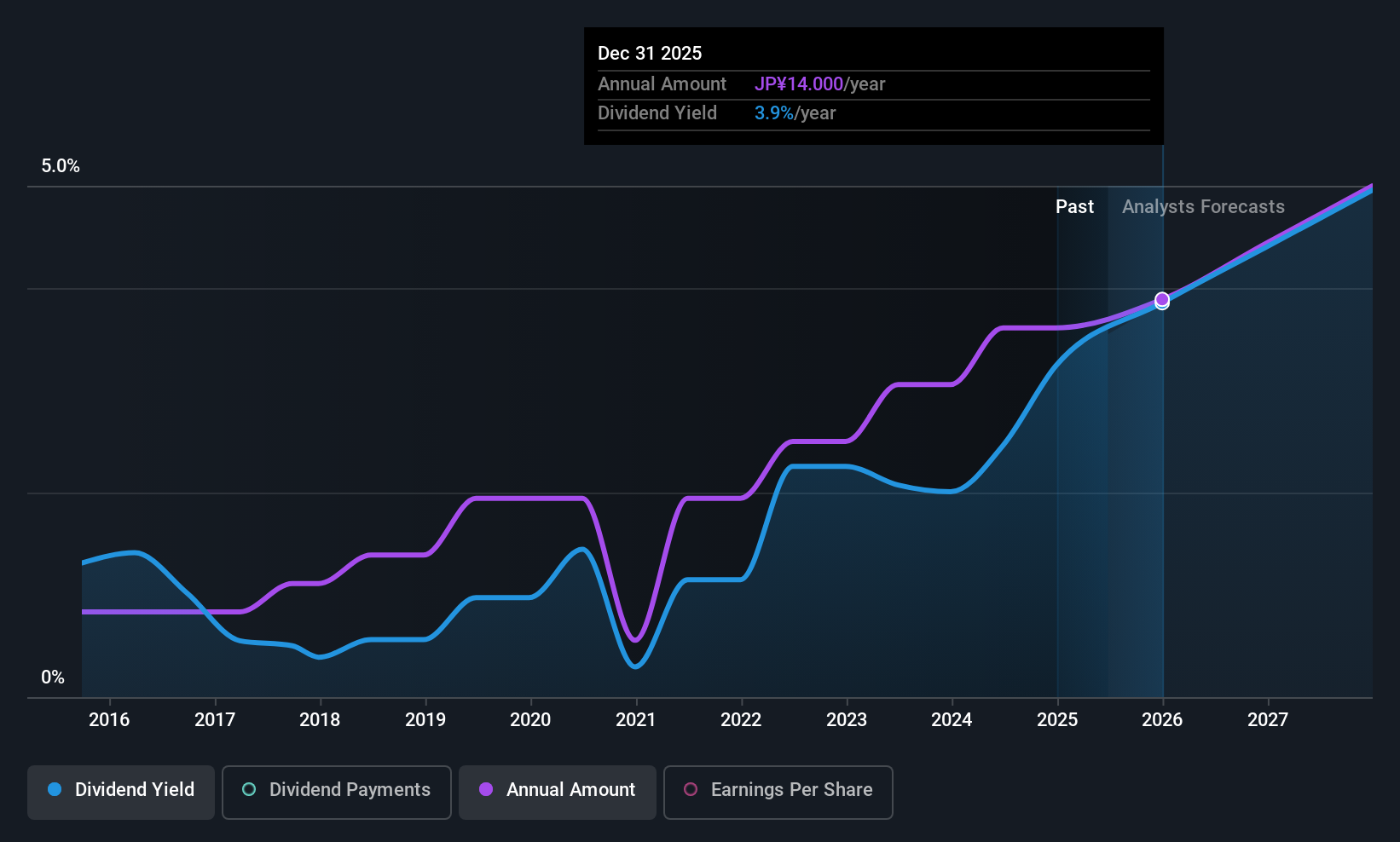Click the 2024 x-axis label
Viewport: 1400px width, 842px height.
[x=952, y=720]
